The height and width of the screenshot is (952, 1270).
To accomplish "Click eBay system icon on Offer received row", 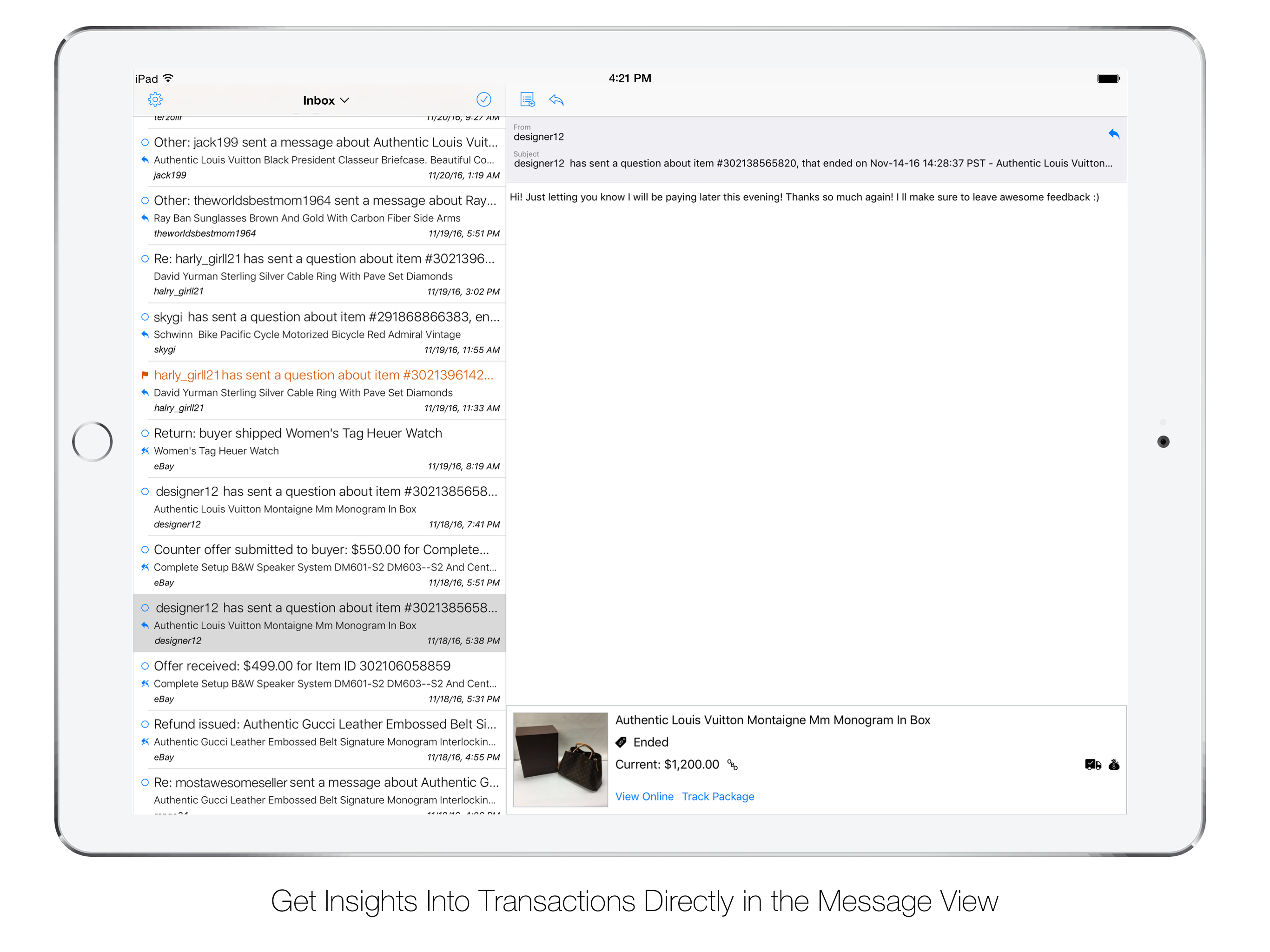I will pos(145,683).
